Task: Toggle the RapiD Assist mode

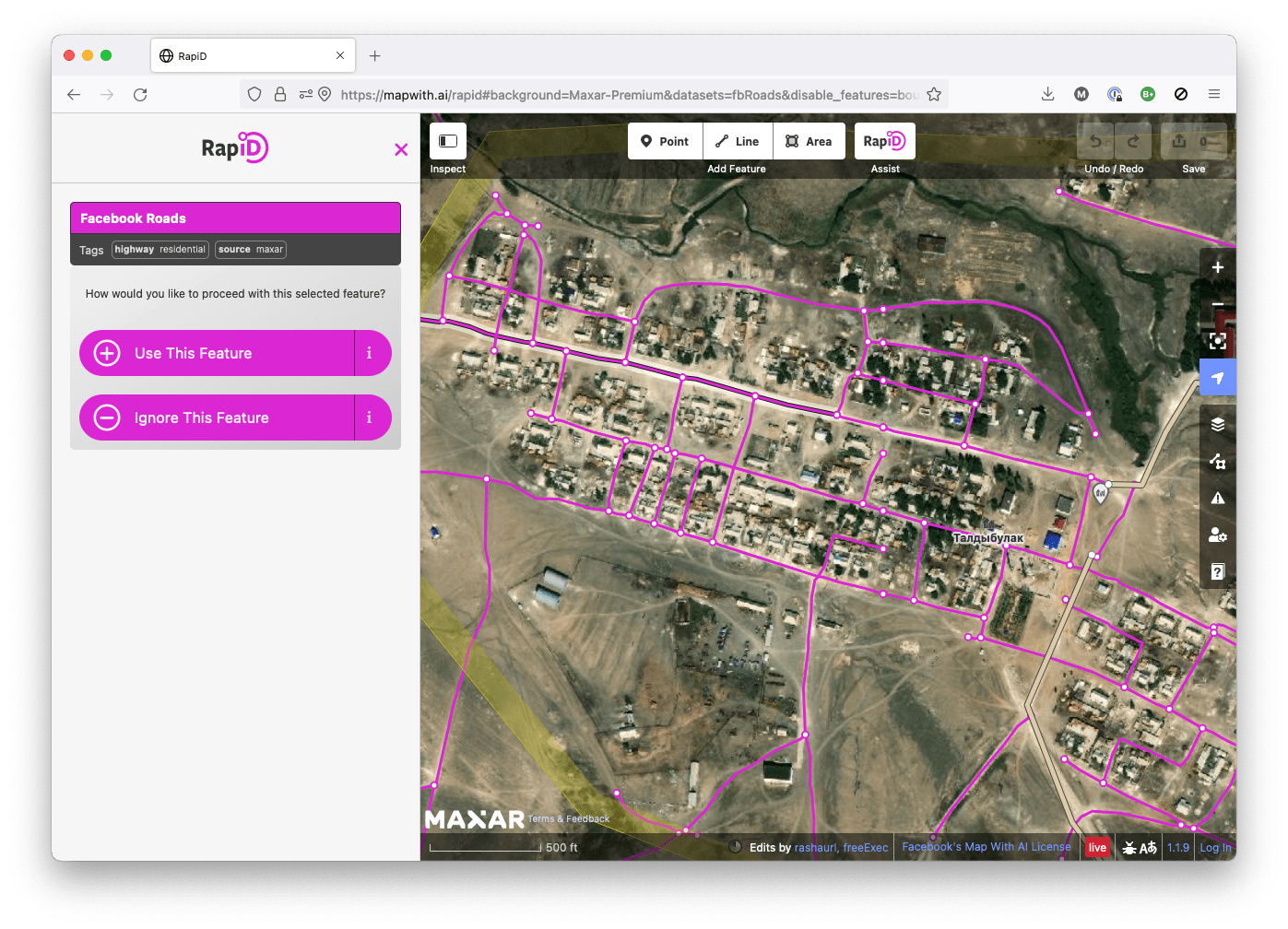Action: click(884, 141)
